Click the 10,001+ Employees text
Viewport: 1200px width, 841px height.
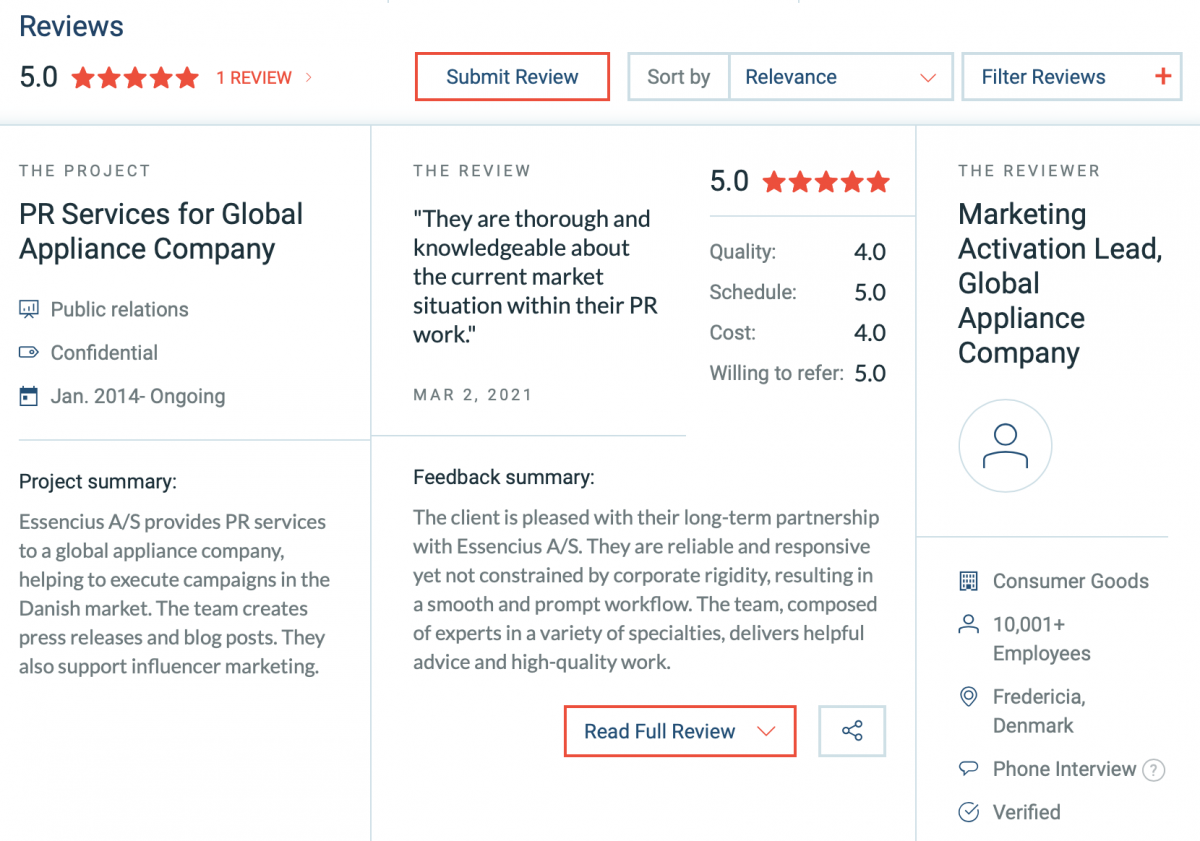[1042, 639]
